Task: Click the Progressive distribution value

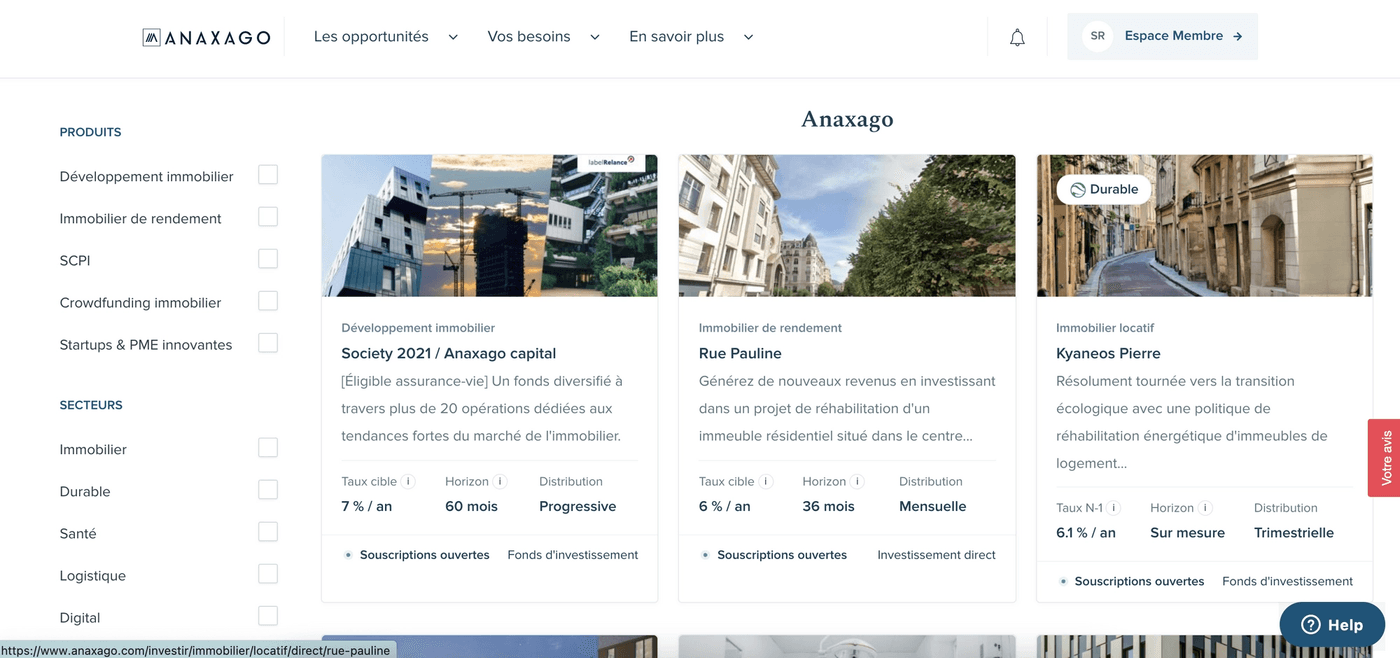Action: pyautogui.click(x=577, y=506)
